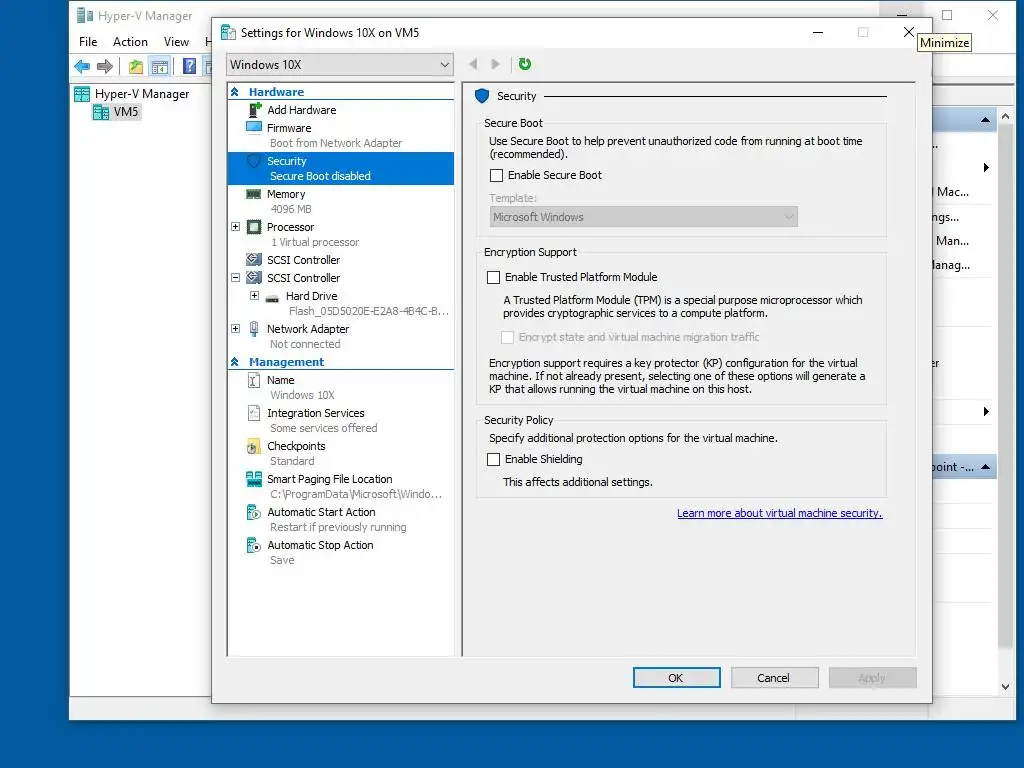Click the Back arrow in Hyper-V Manager toolbar
This screenshot has height=768, width=1024.
(82, 66)
